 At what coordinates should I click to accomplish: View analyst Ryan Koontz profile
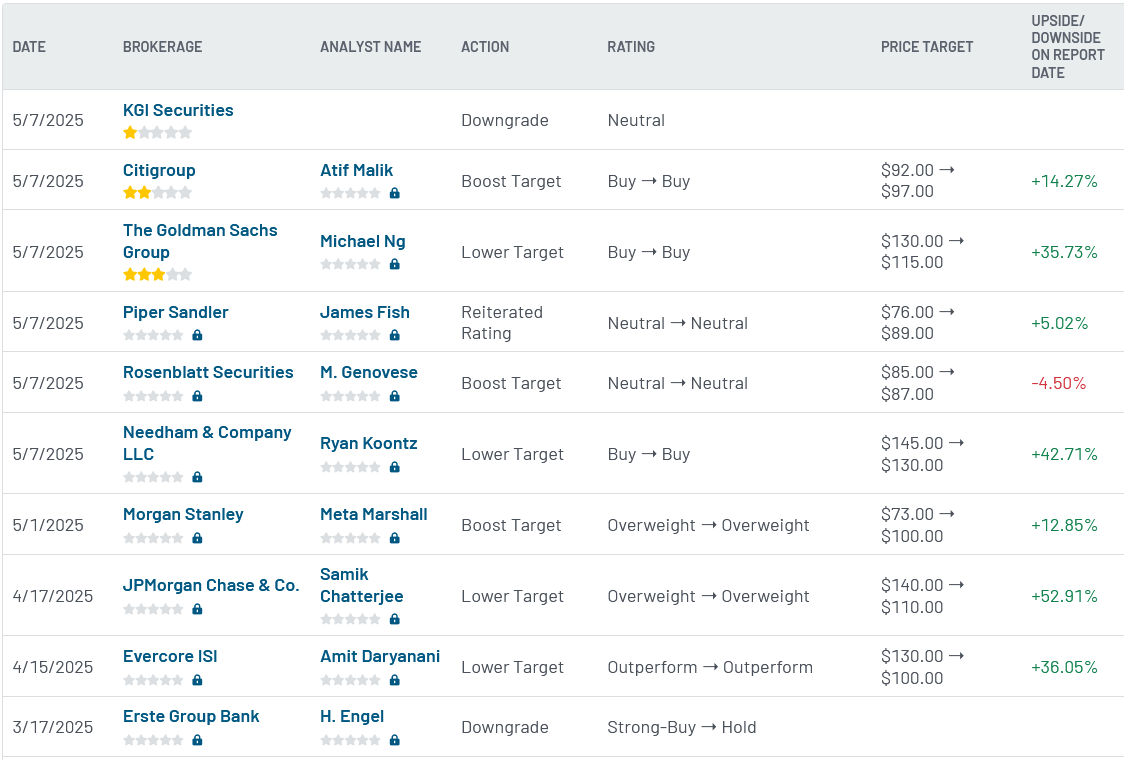pyautogui.click(x=368, y=443)
